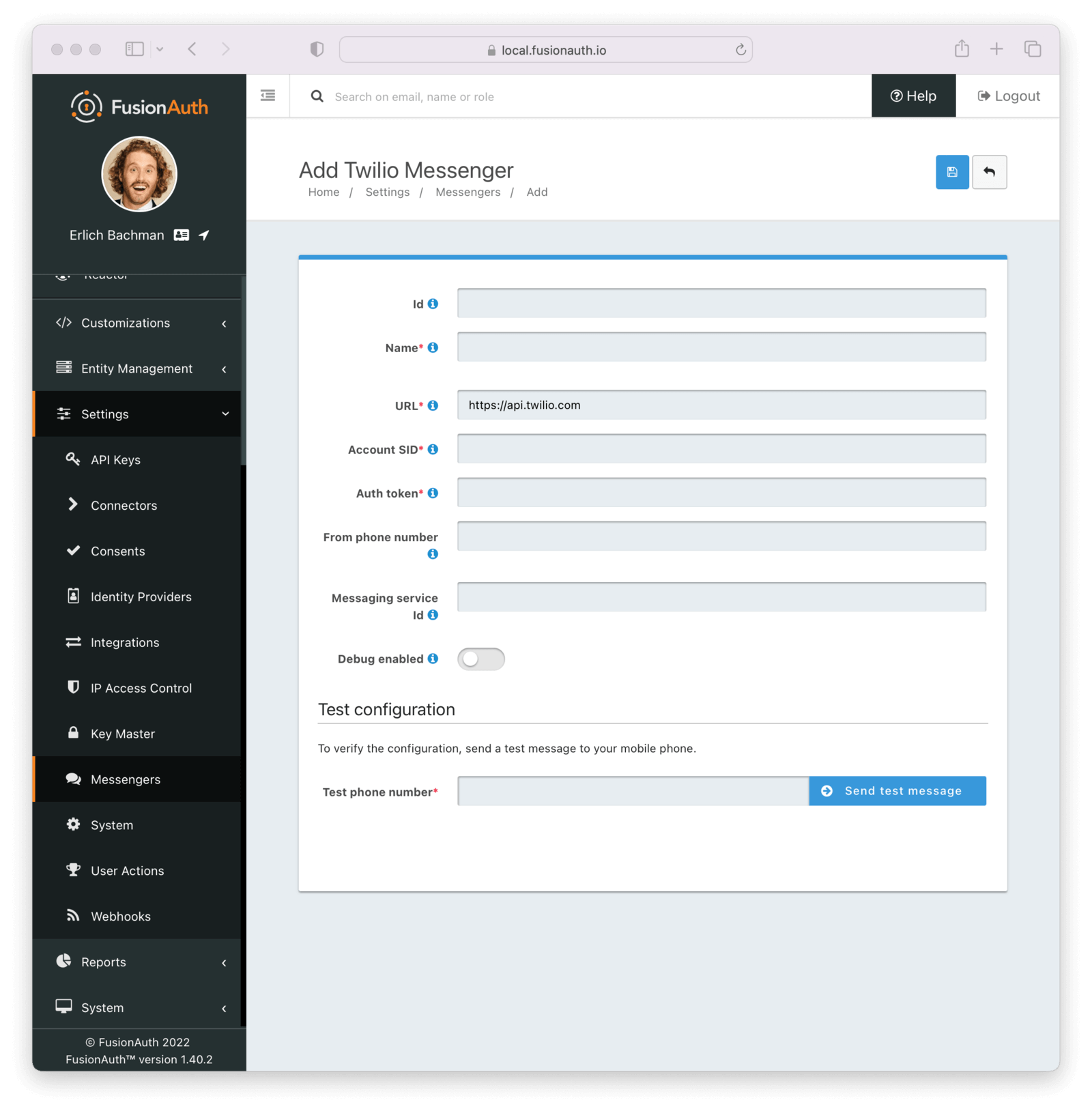
Task: Open API Keys in Settings
Action: click(136, 460)
